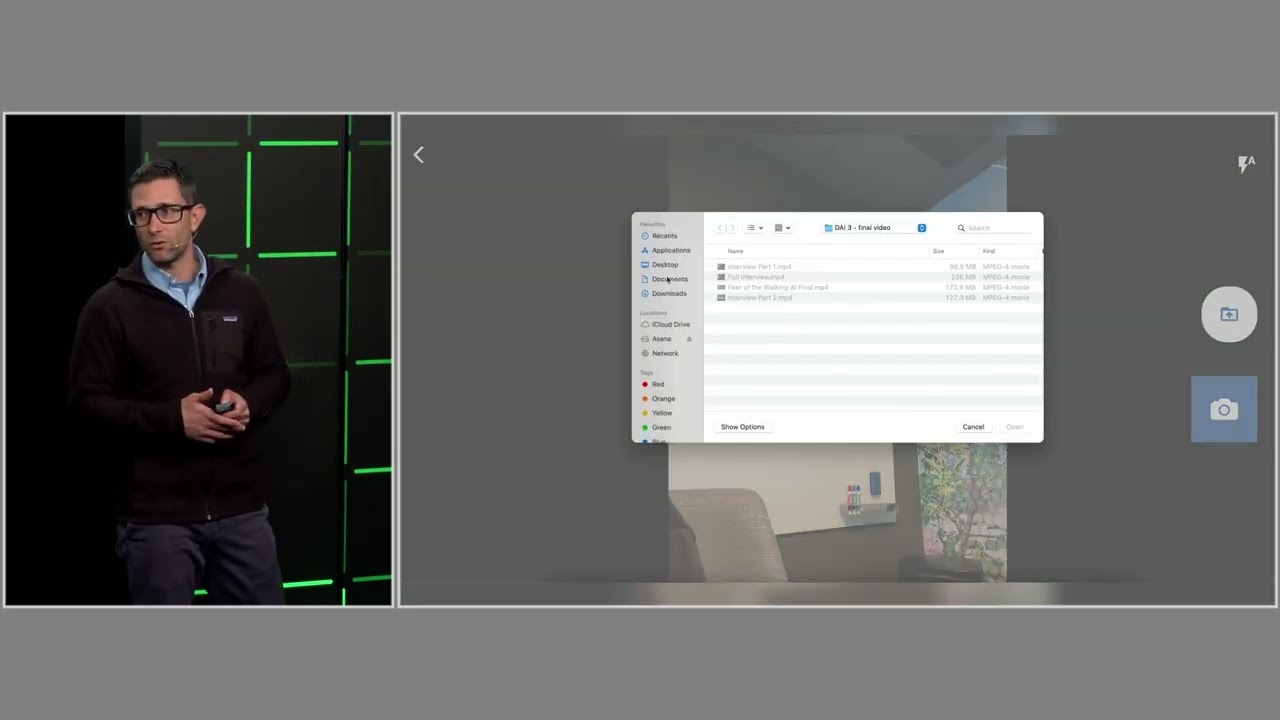This screenshot has width=1280, height=720.
Task: Open the list view options dropdown
Action: click(x=755, y=228)
